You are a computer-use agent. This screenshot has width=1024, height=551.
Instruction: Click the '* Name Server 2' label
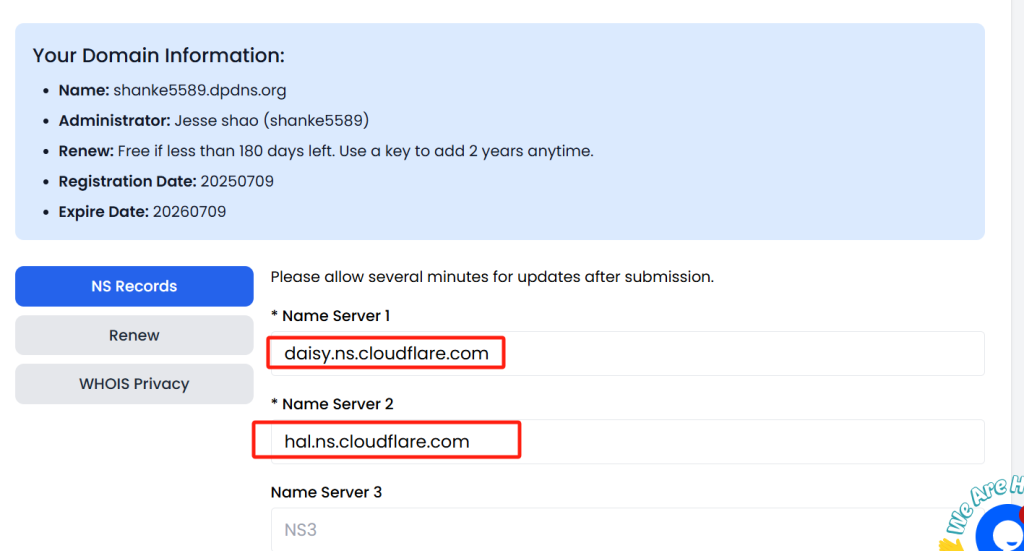click(332, 404)
